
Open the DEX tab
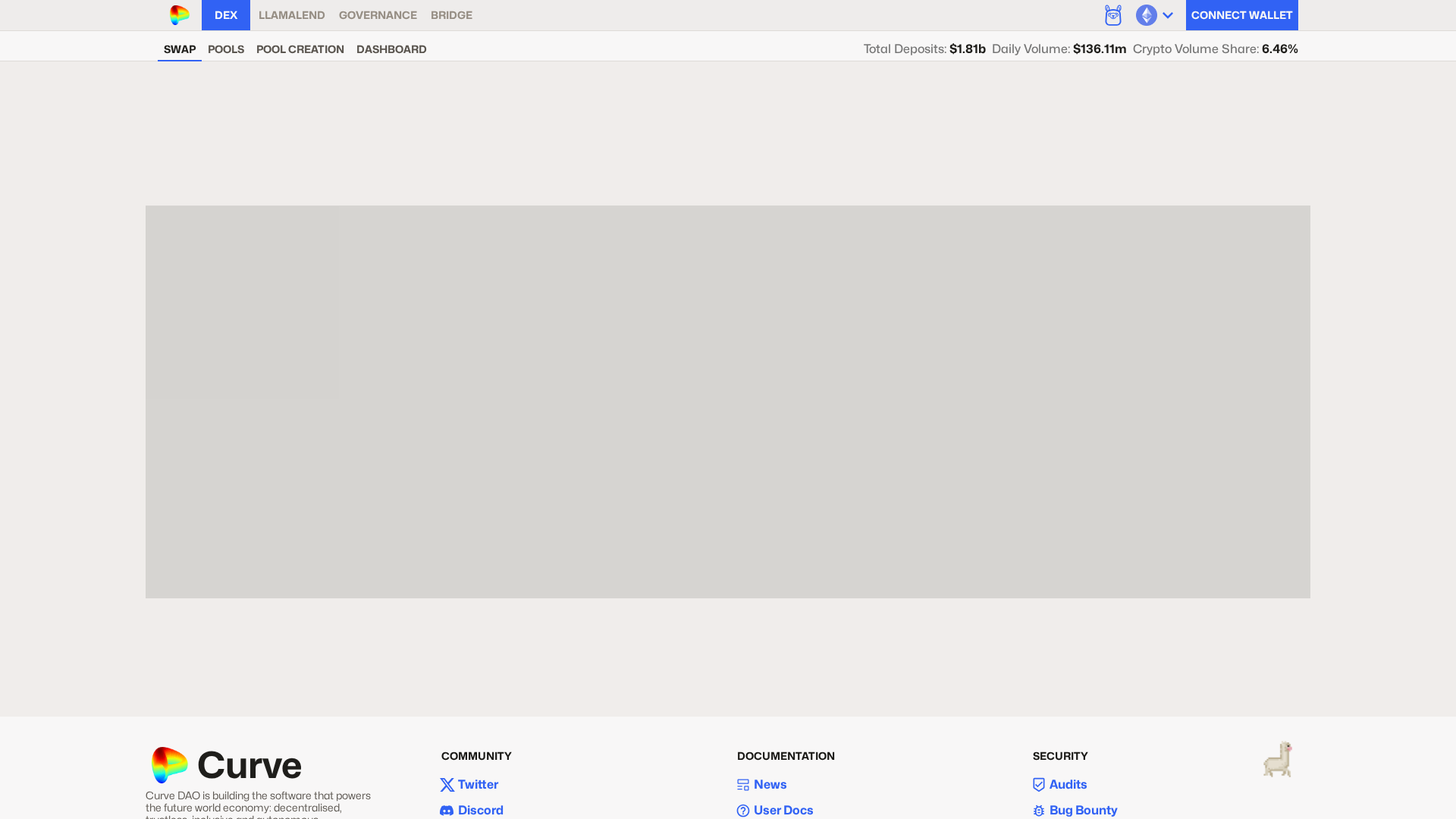(226, 15)
